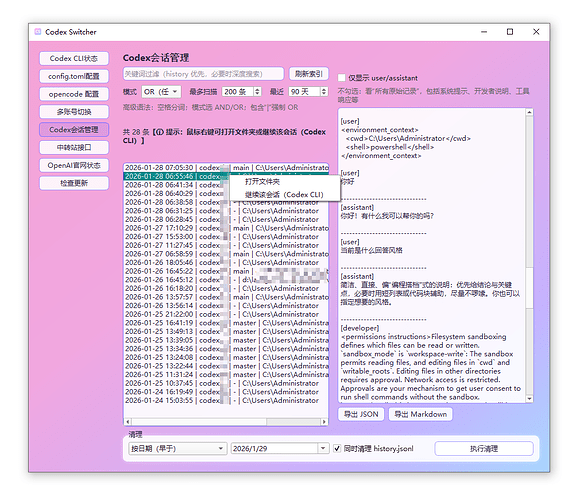The image size is (580, 499).
Task: Select session 2026-01-26 13:57:57 row
Action: [226, 297]
